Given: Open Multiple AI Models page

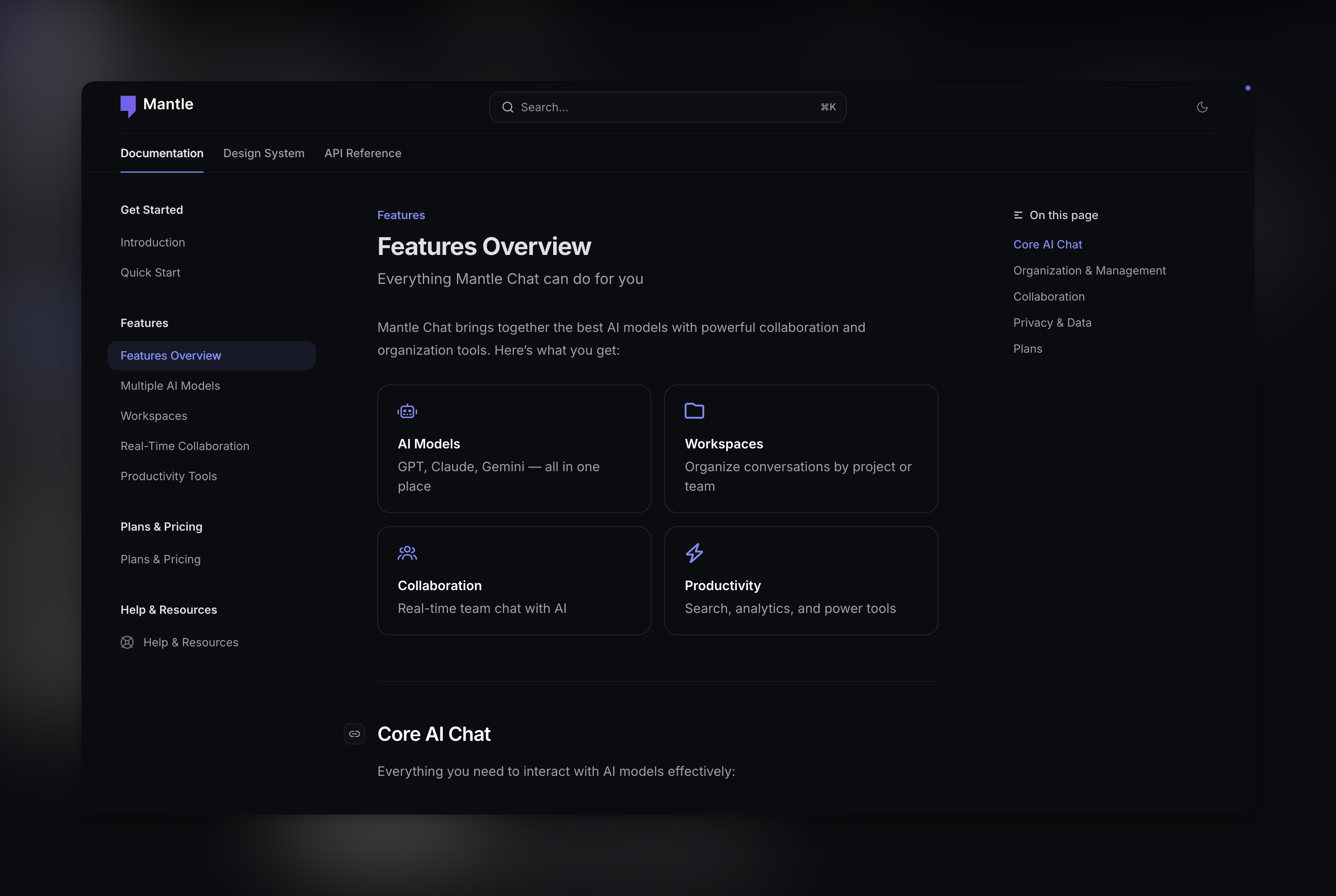Looking at the screenshot, I should [x=170, y=386].
